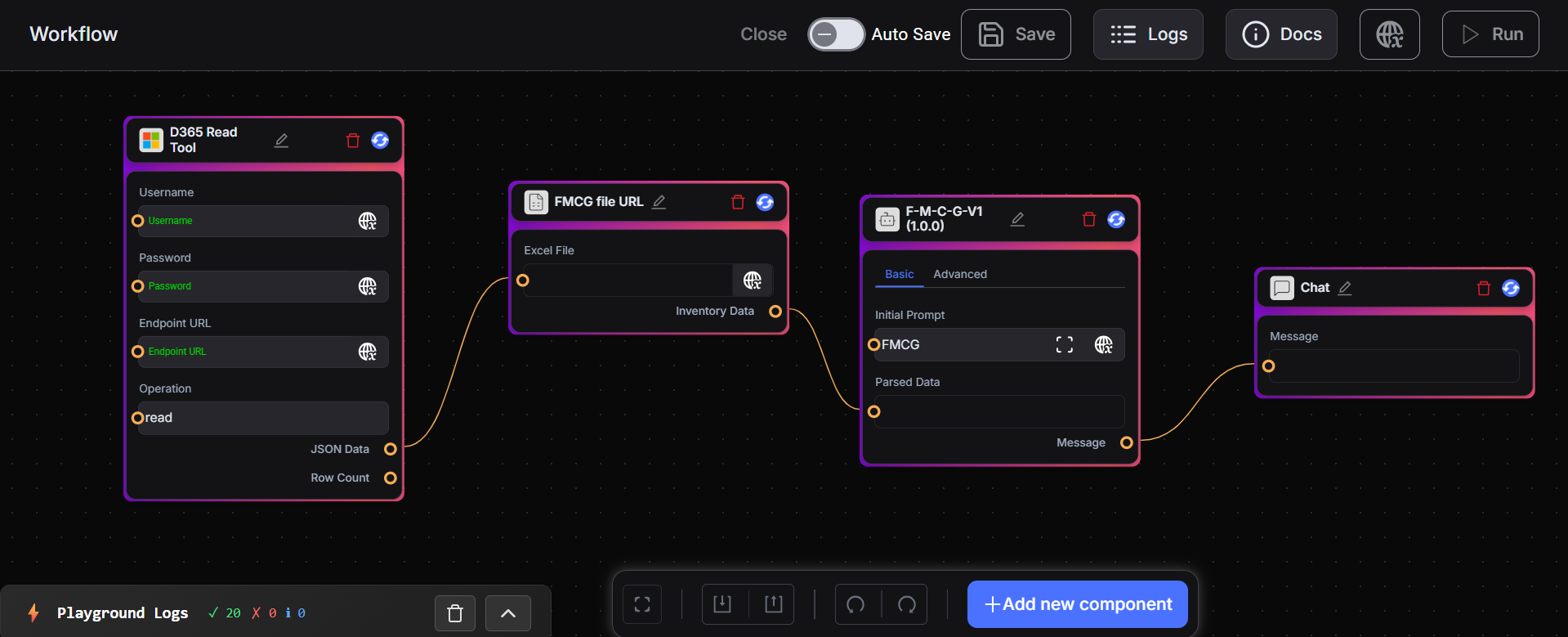Delete the Chat node

pyautogui.click(x=1484, y=288)
